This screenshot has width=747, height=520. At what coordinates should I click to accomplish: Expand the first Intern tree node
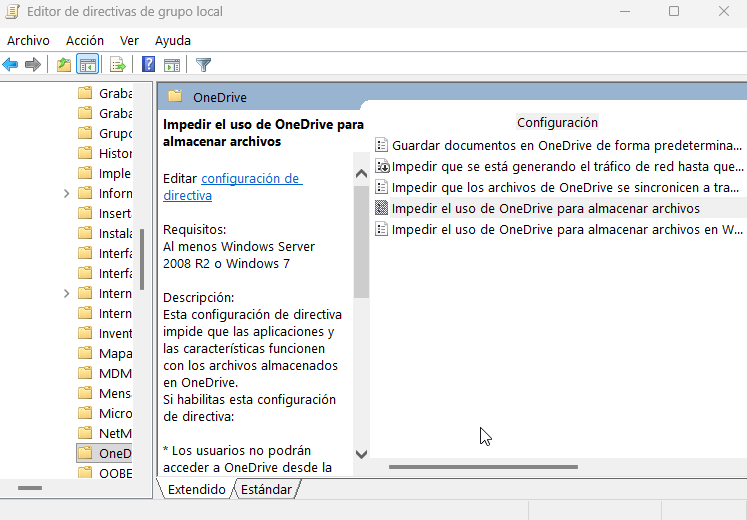coord(67,293)
